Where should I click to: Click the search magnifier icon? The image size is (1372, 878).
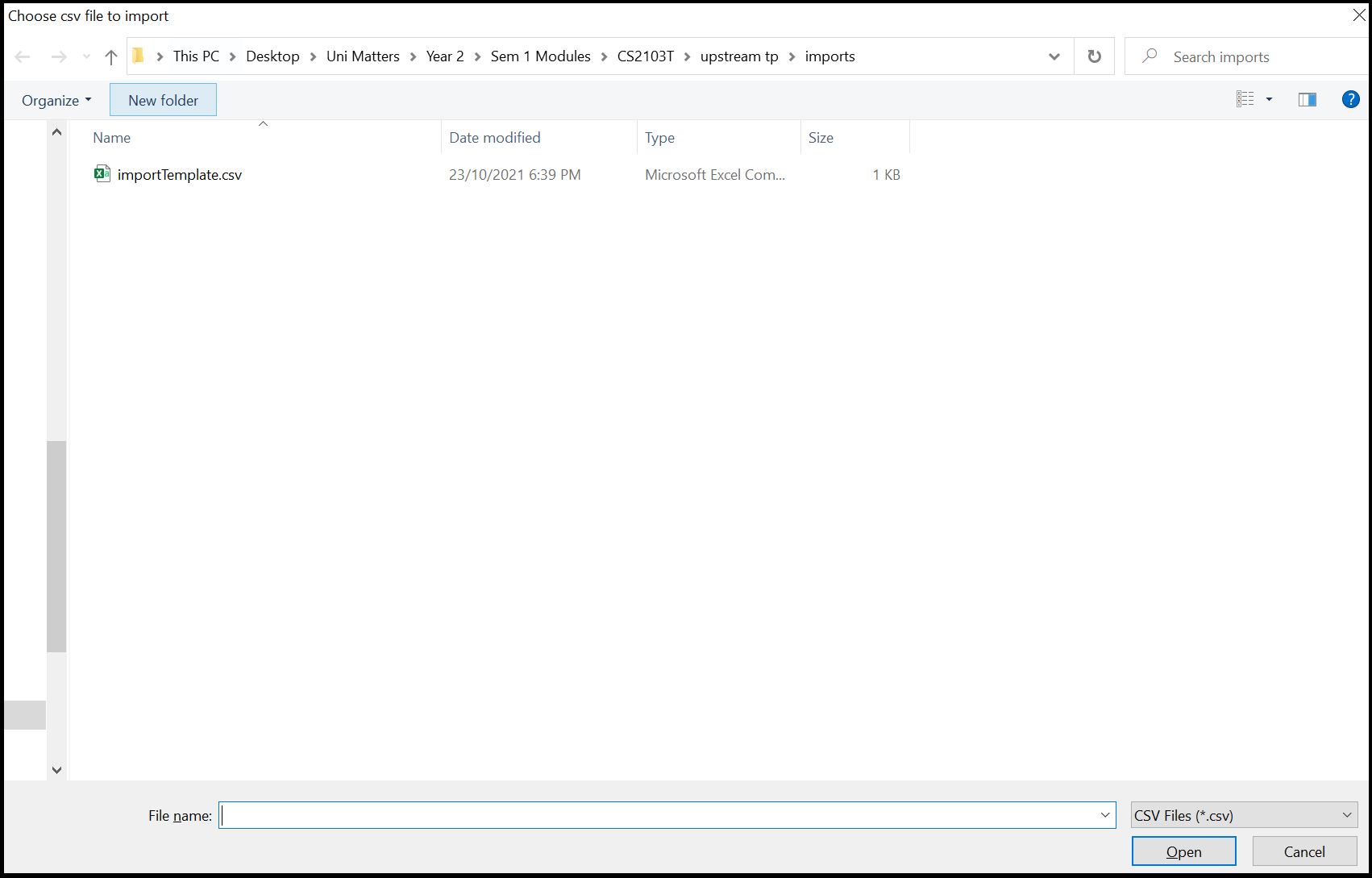pos(1150,56)
